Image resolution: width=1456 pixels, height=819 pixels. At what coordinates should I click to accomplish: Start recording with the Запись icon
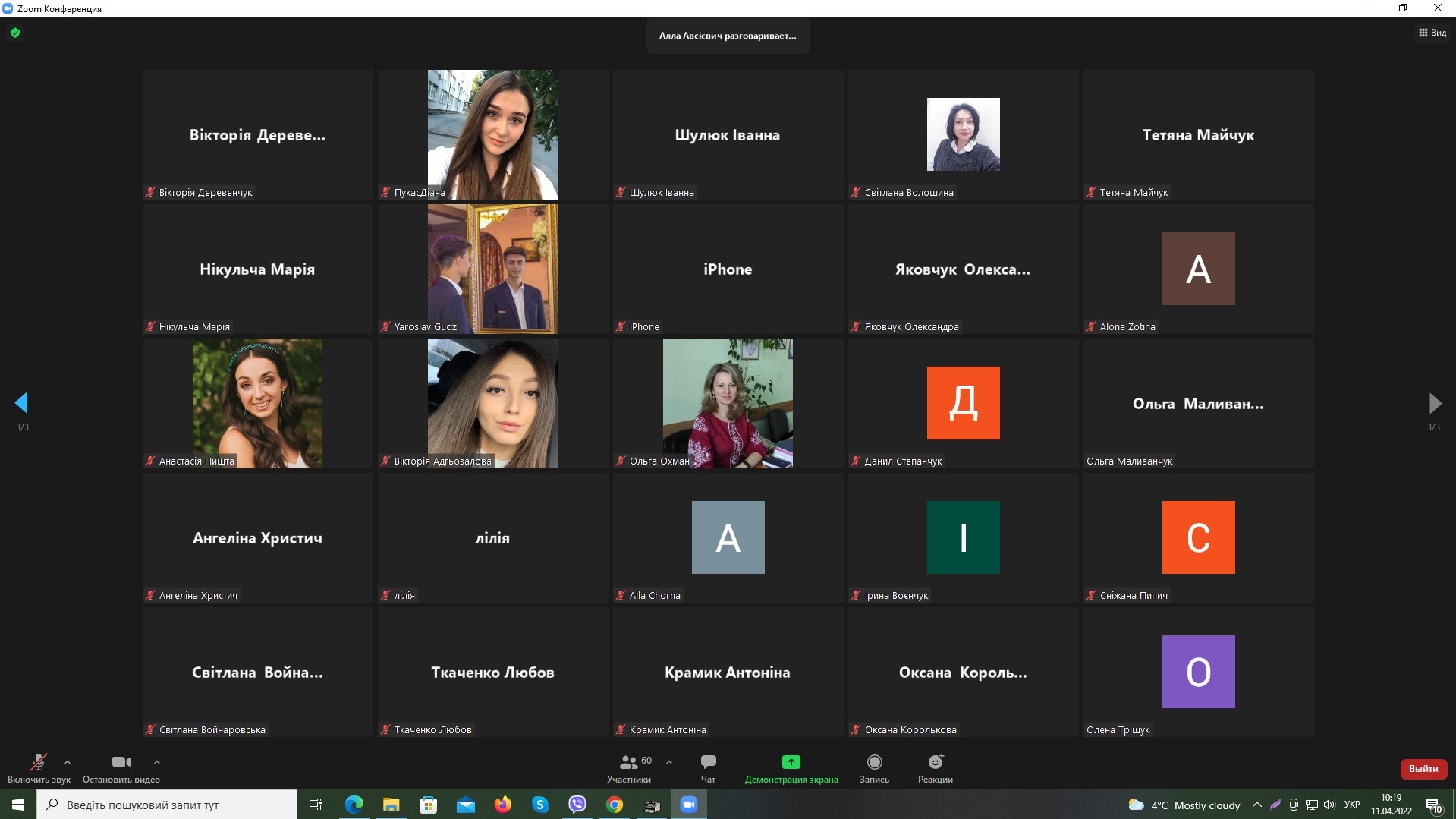coord(874,762)
